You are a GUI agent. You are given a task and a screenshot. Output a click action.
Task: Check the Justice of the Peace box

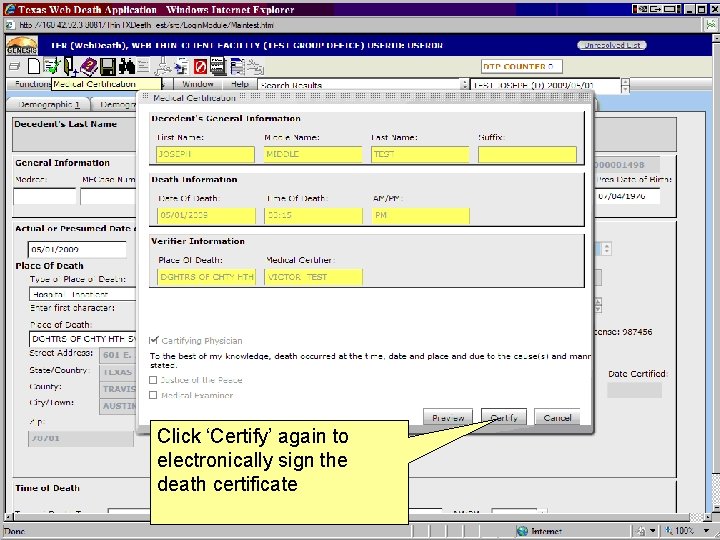tap(153, 380)
